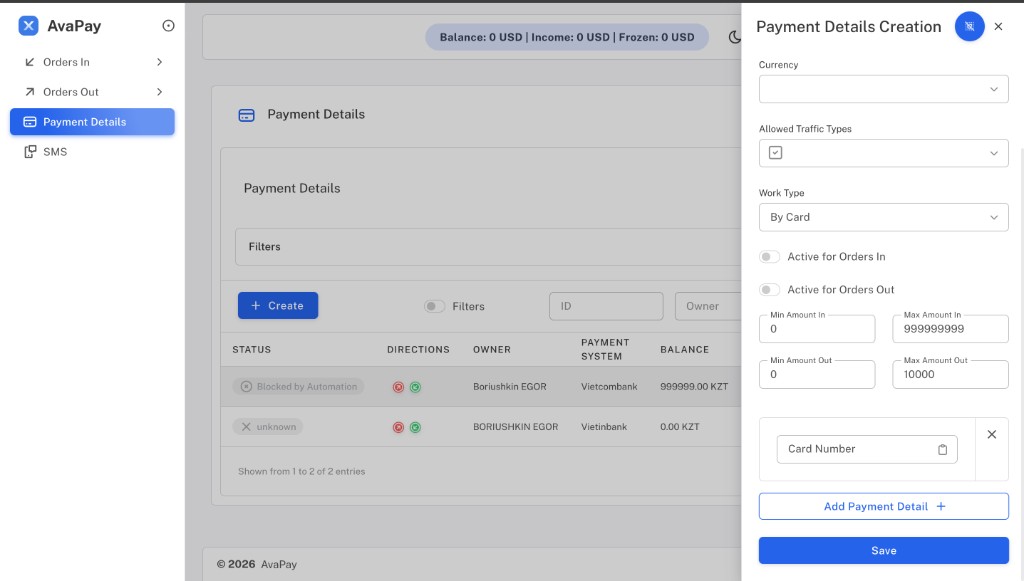This screenshot has width=1024, height=581.
Task: Click the Owner filter field
Action: tap(708, 306)
